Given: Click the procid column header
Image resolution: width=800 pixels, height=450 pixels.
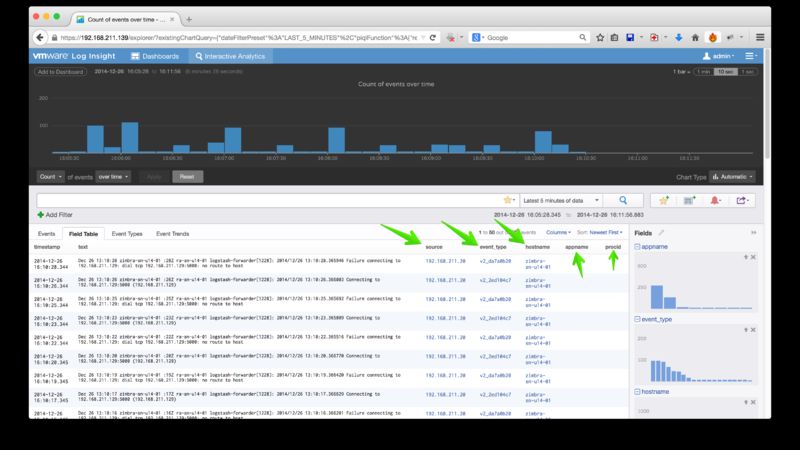Looking at the screenshot, I should click(x=613, y=247).
